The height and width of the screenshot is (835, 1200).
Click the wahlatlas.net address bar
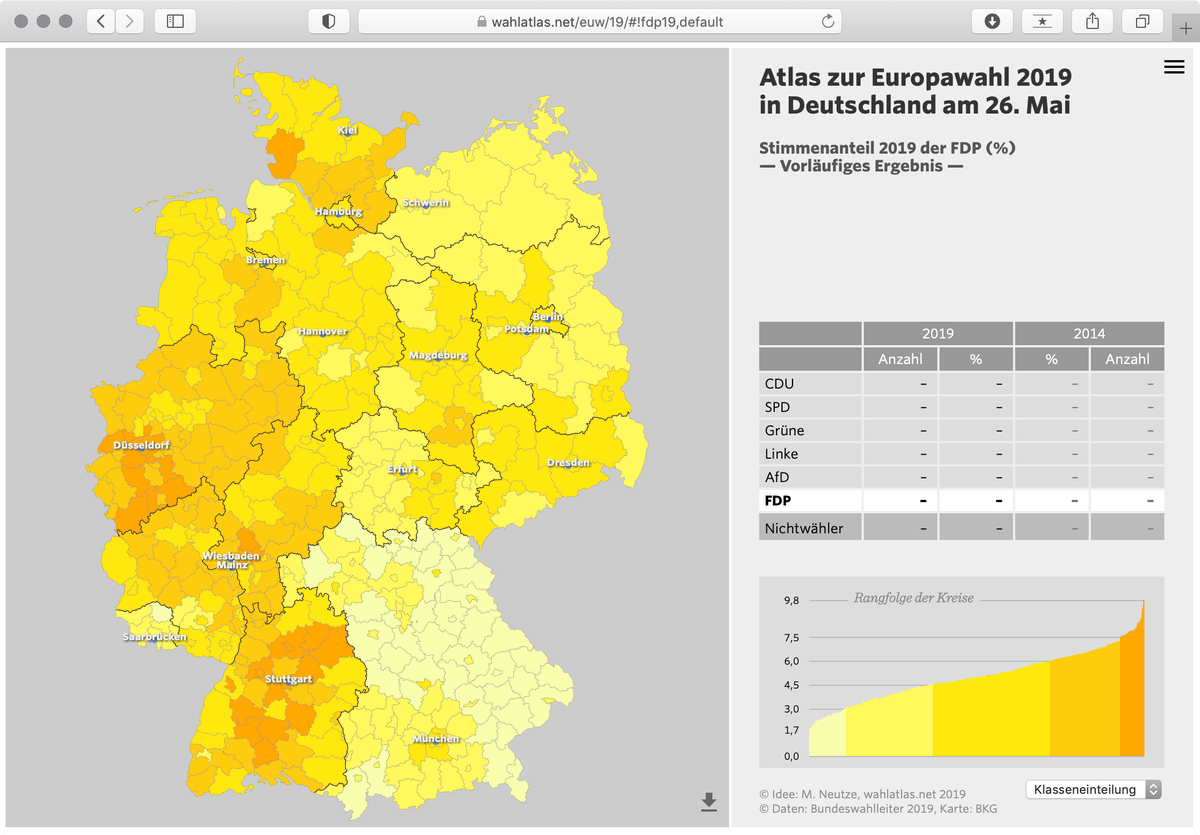pos(598,21)
